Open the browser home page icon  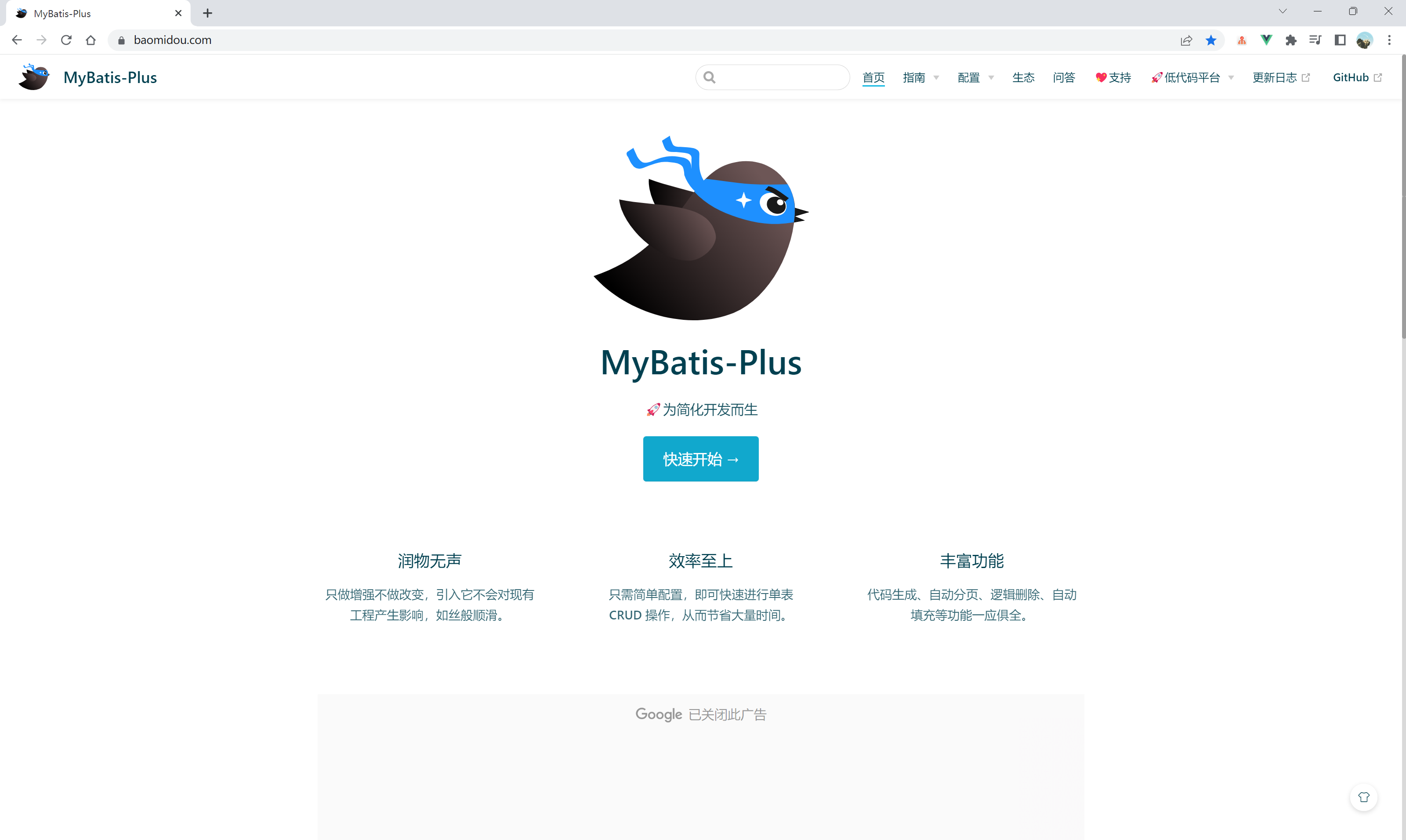(91, 40)
